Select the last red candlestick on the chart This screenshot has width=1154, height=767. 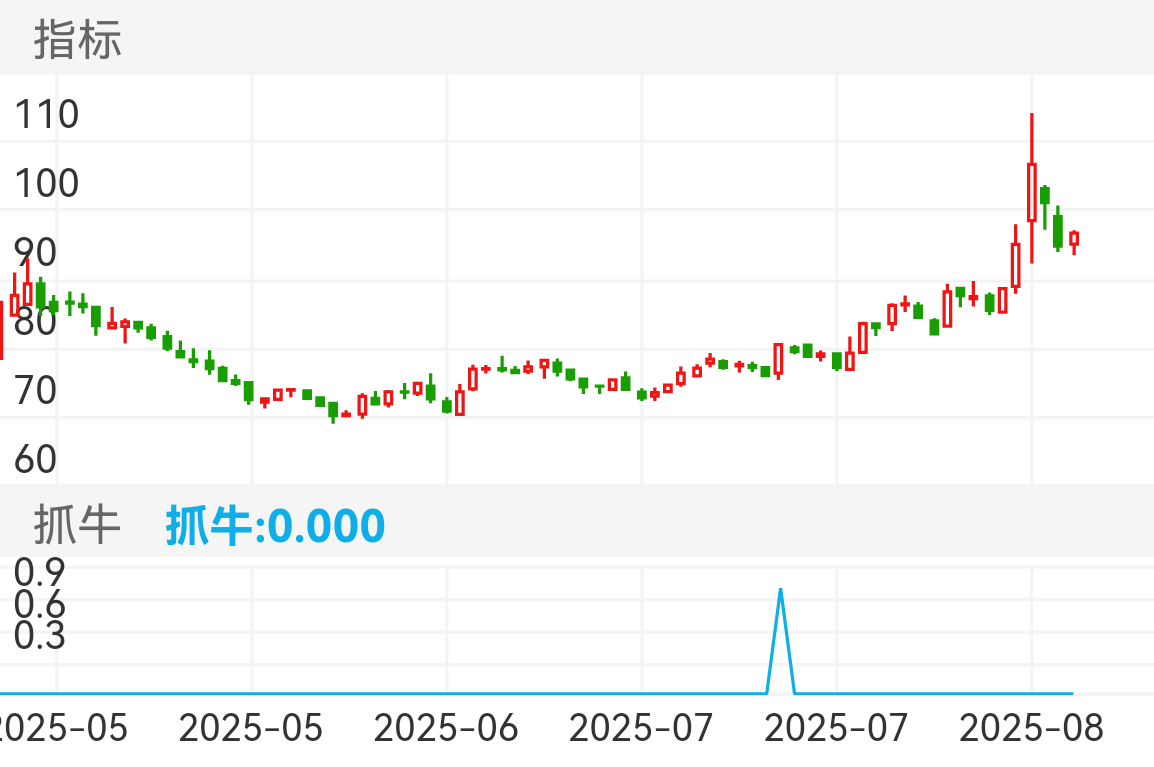pos(1075,242)
